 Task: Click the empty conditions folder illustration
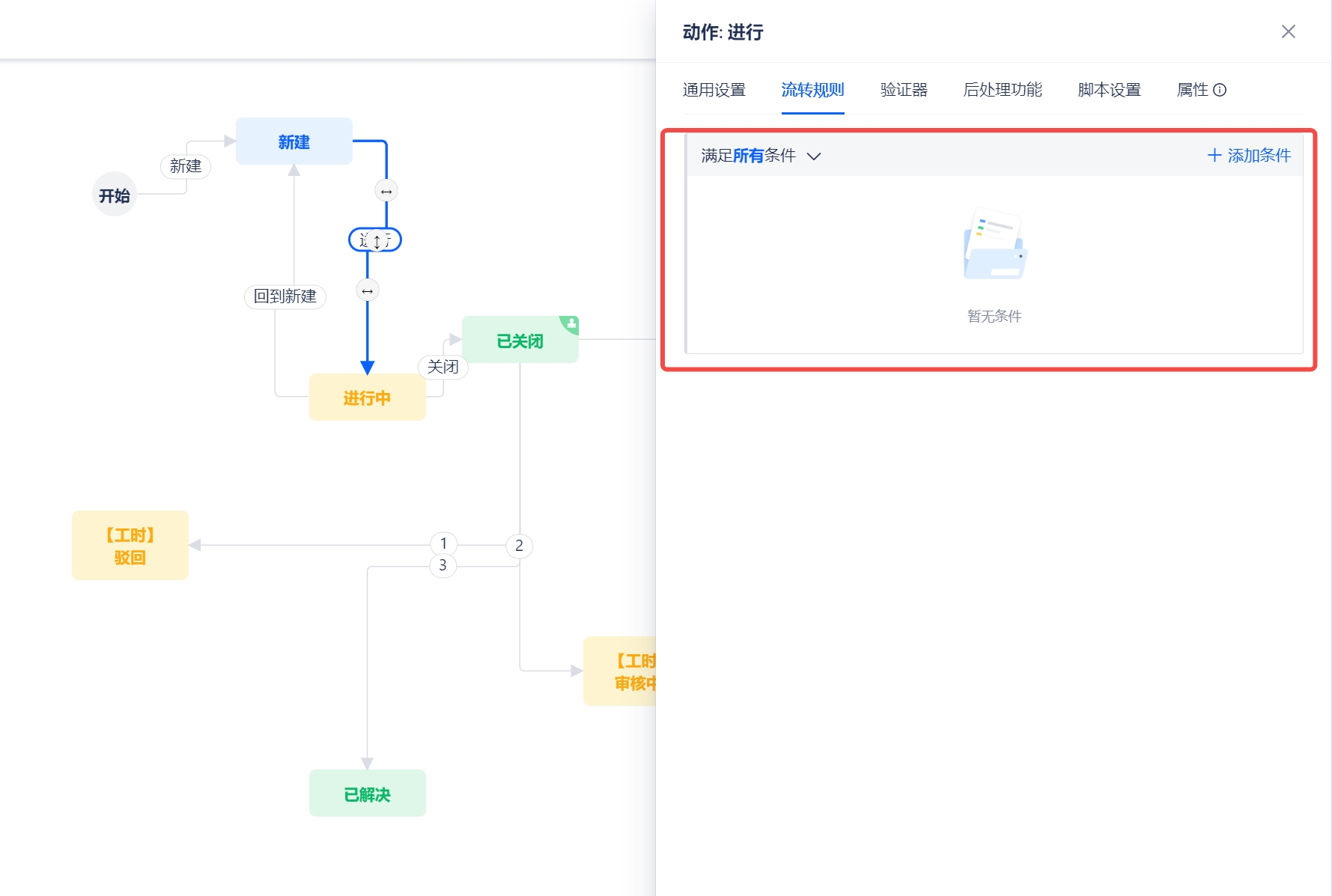pos(994,244)
